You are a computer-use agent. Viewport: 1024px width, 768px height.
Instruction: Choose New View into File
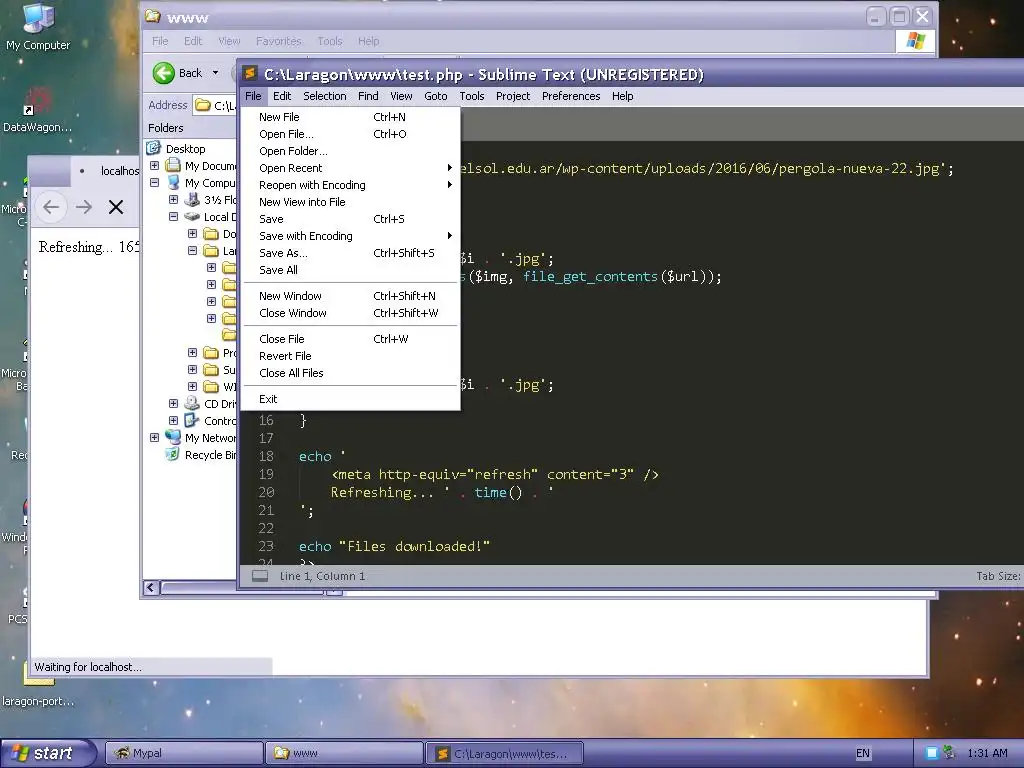click(350, 202)
